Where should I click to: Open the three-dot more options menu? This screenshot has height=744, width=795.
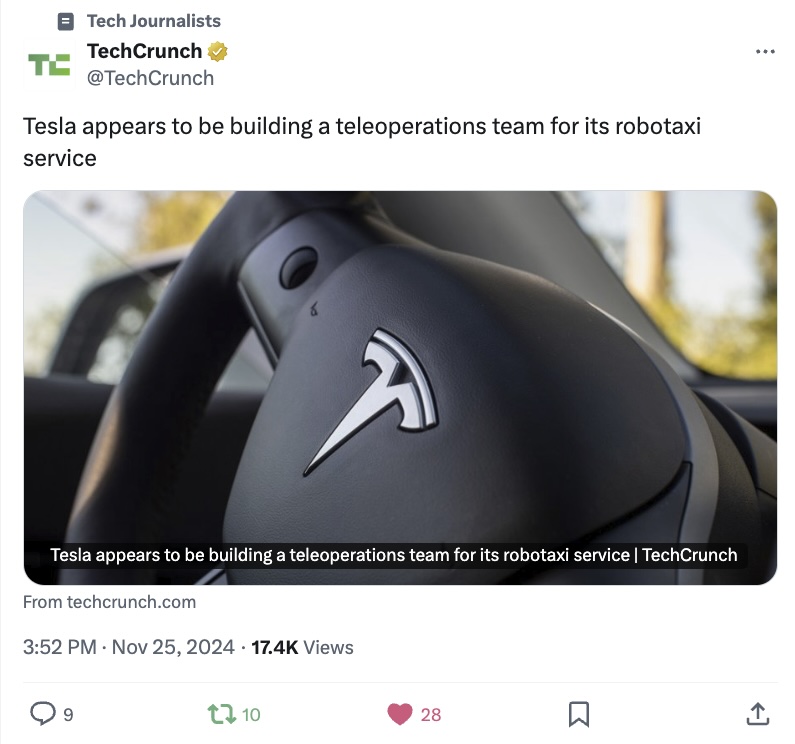765,51
